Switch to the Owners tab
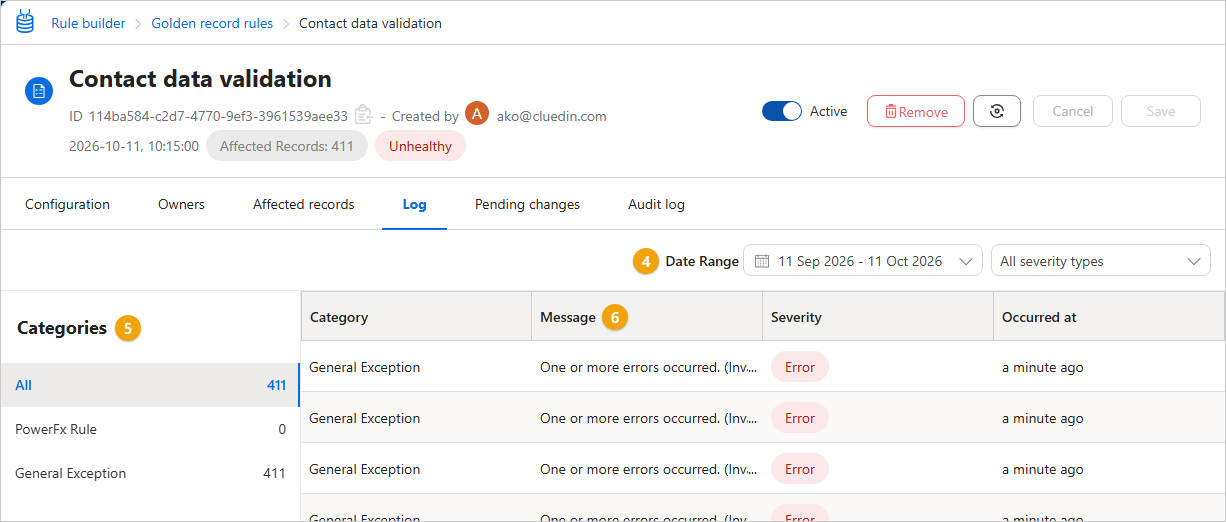The image size is (1226, 522). (x=181, y=204)
